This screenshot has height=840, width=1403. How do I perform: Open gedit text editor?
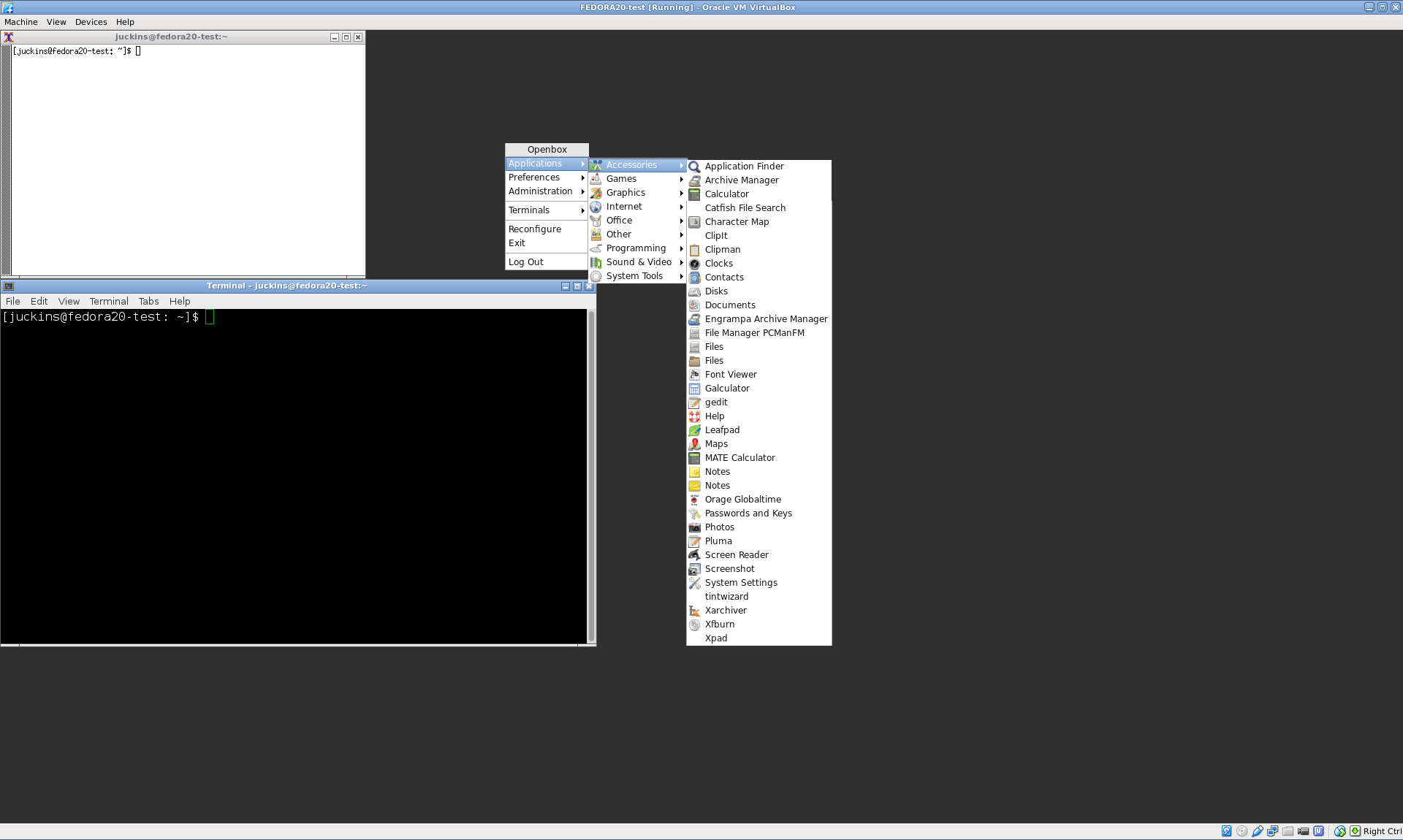[716, 402]
